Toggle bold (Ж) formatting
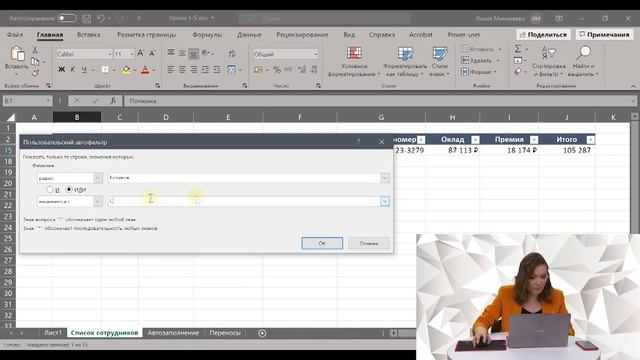The image size is (640, 360). pyautogui.click(x=61, y=70)
